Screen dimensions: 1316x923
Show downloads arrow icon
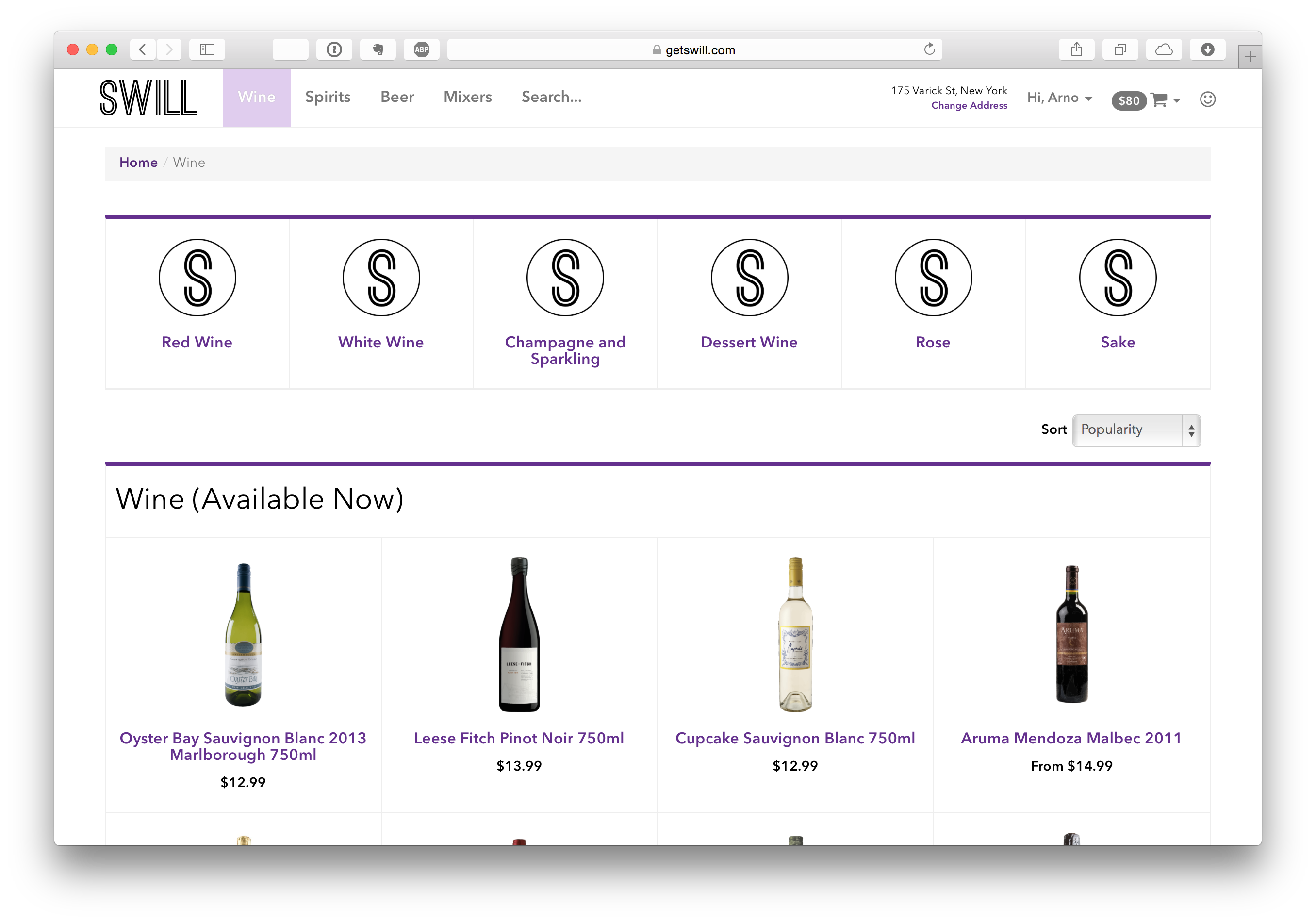point(1207,50)
